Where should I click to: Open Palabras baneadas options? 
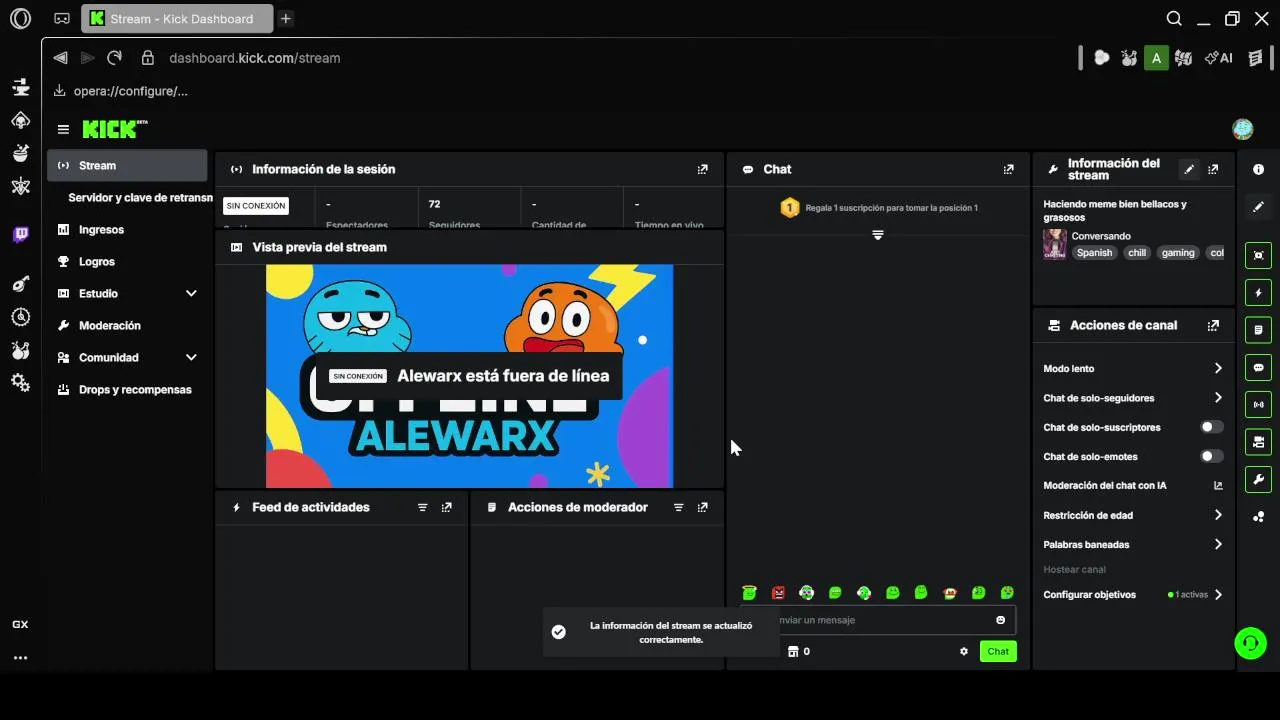pyautogui.click(x=1133, y=544)
